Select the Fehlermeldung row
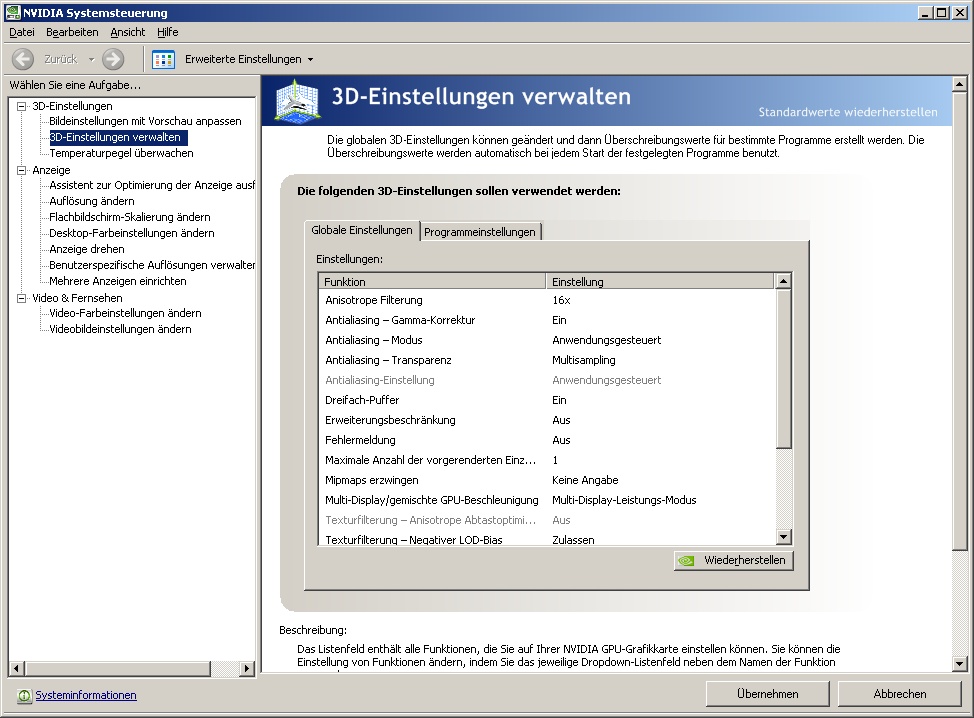This screenshot has width=974, height=718. pyautogui.click(x=547, y=440)
